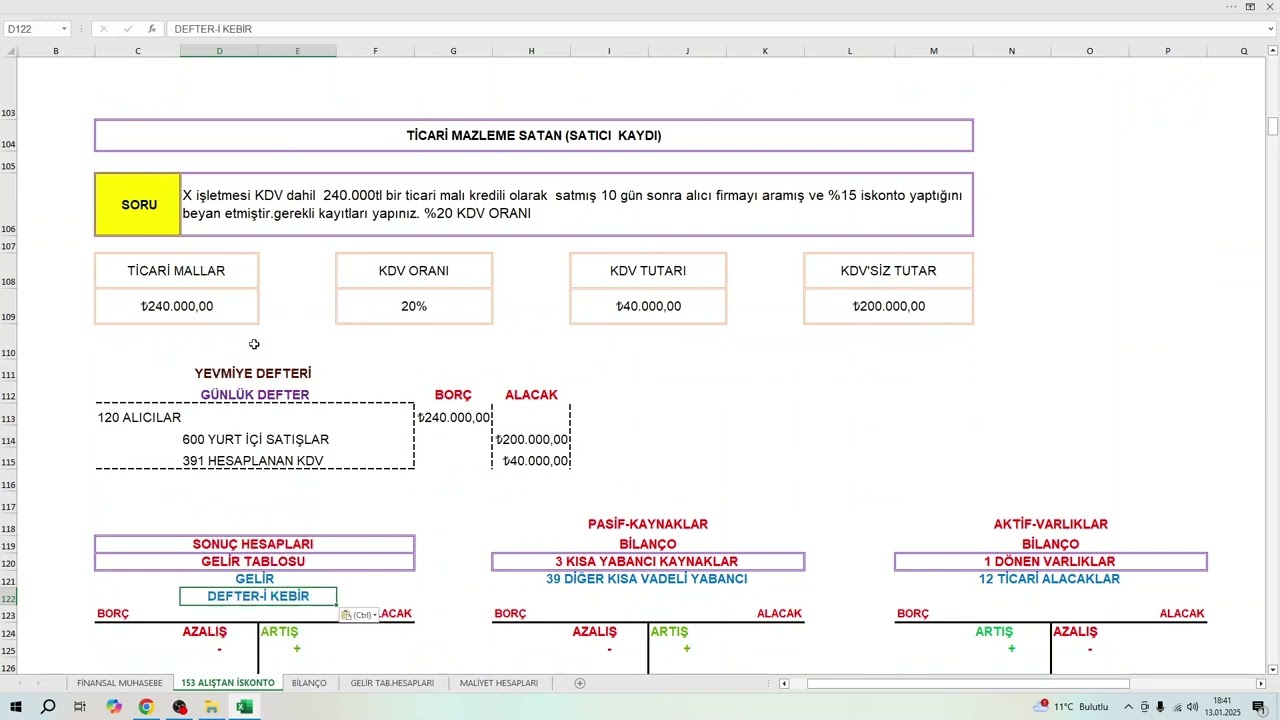Launch File Explorer from the taskbar
The height and width of the screenshot is (720, 1280).
tap(212, 707)
